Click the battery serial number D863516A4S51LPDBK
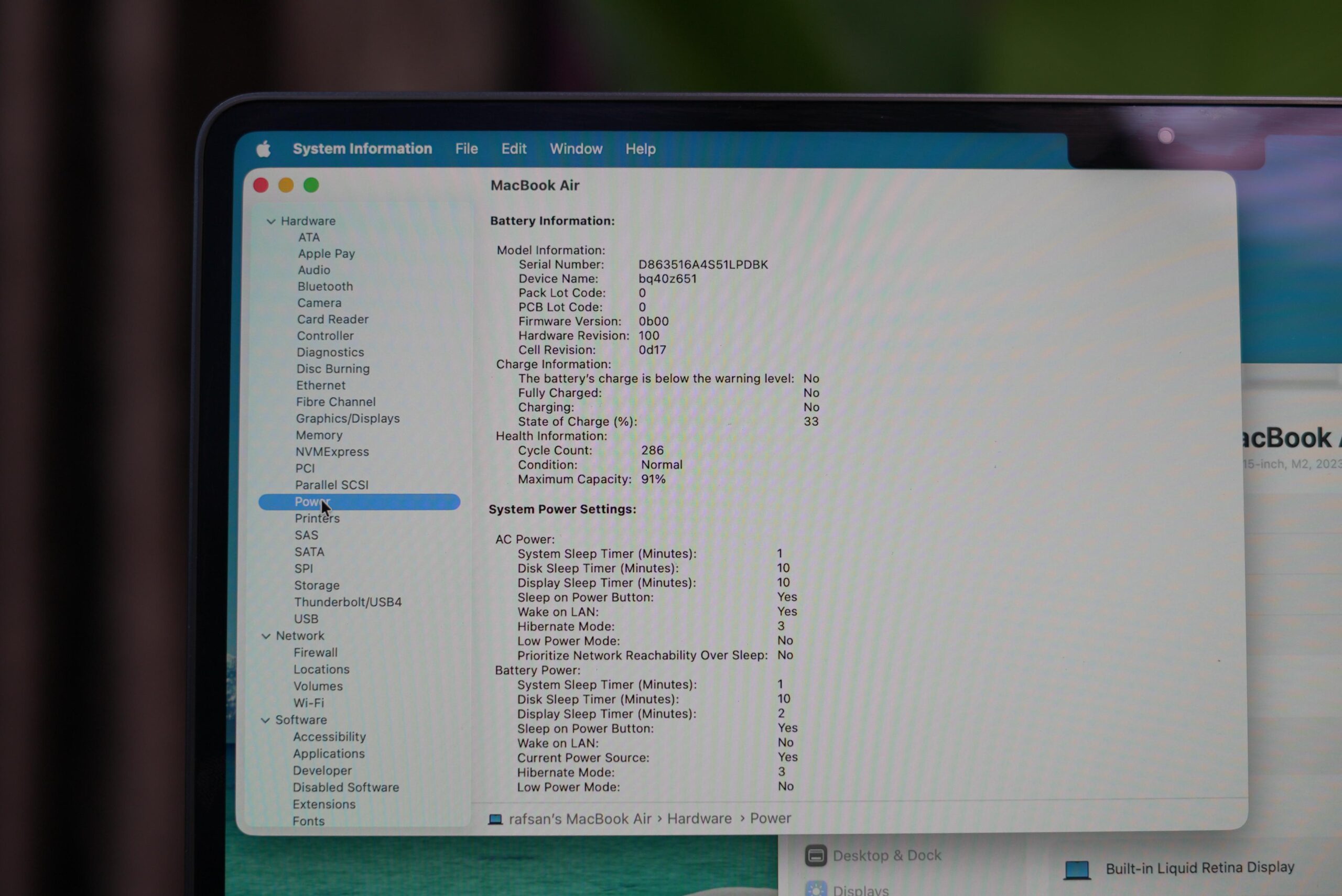 [x=703, y=265]
